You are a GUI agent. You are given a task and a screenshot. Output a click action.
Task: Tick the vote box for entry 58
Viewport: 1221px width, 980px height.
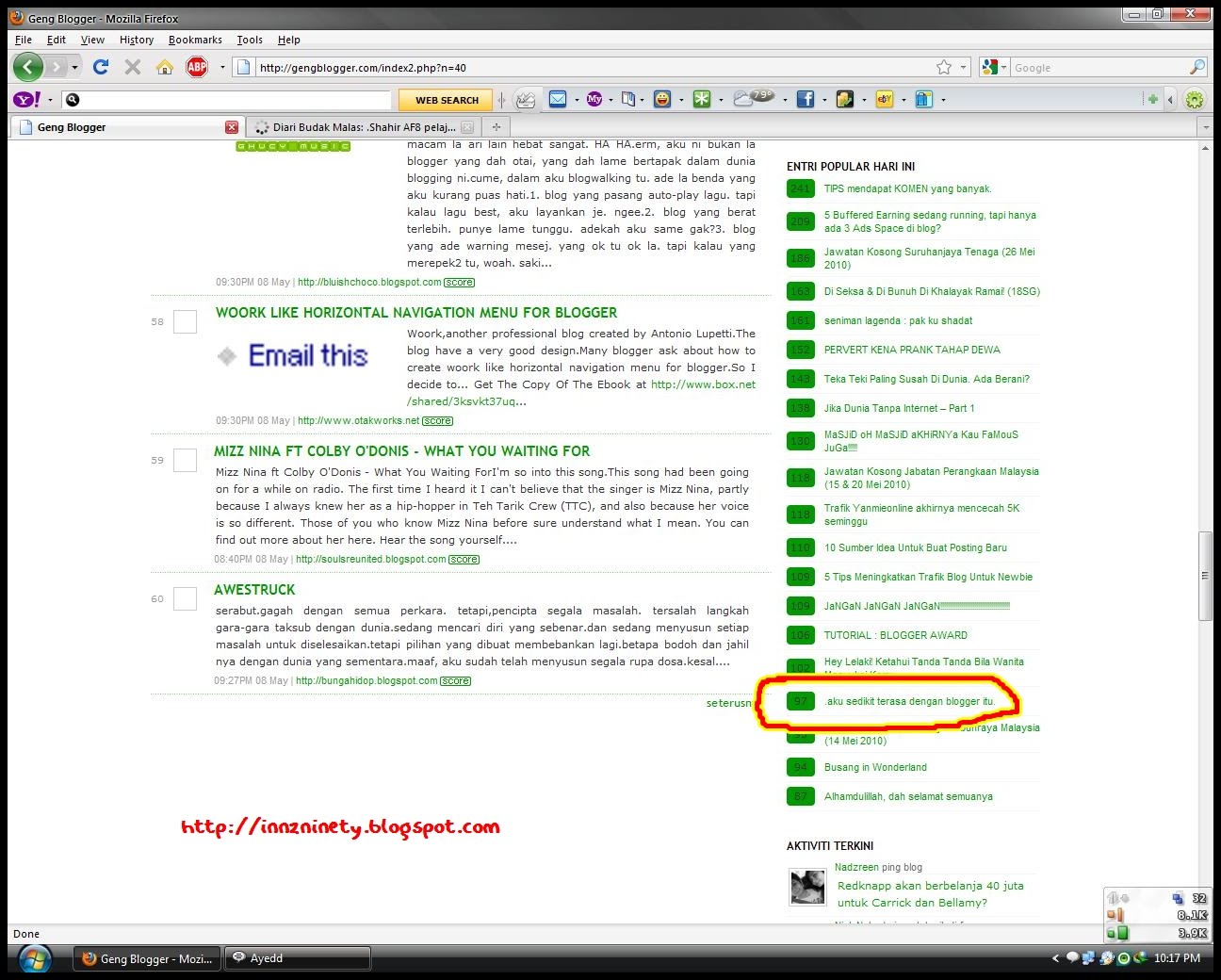click(x=186, y=321)
